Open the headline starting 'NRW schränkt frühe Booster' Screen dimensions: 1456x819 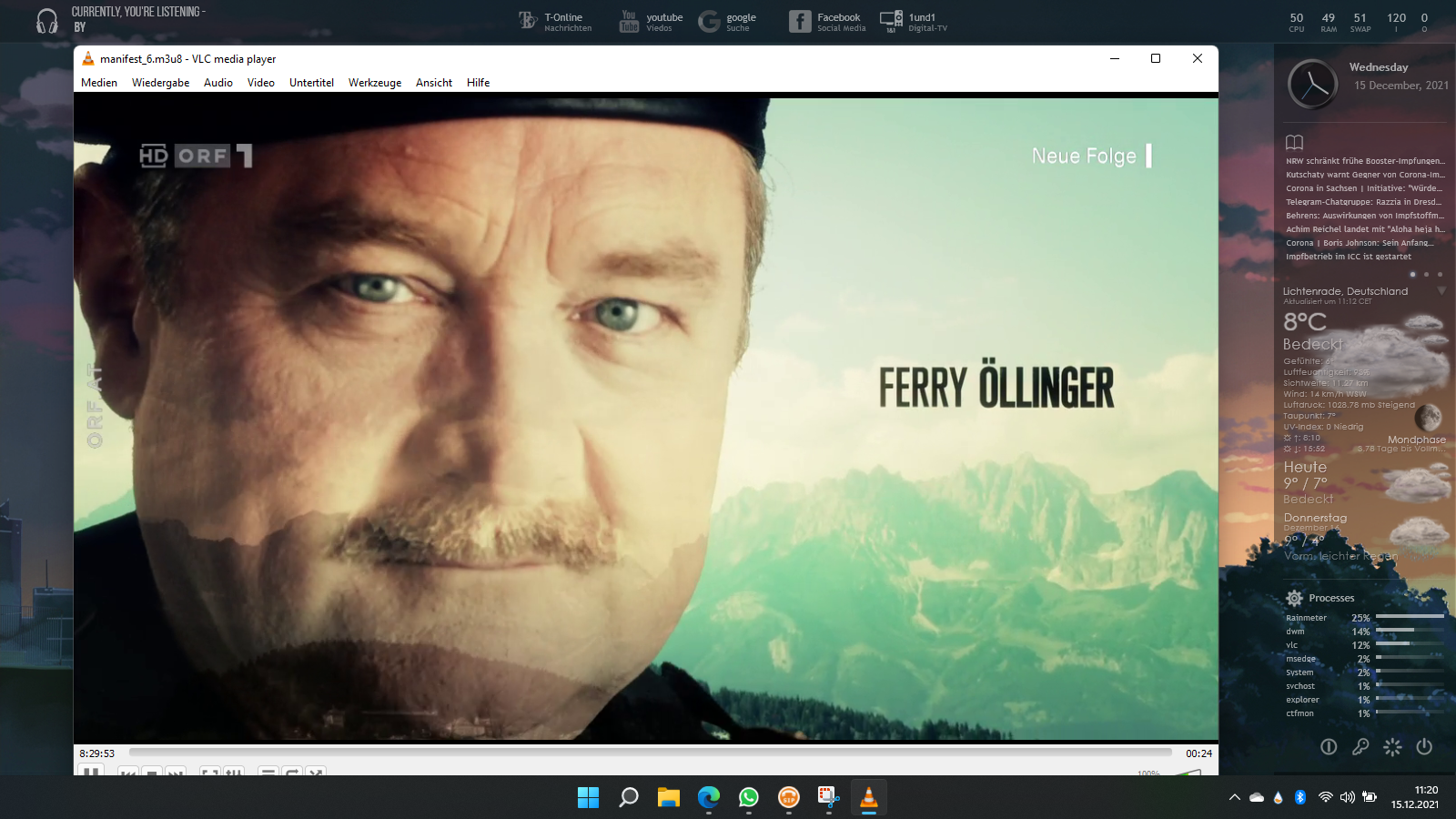point(1365,161)
